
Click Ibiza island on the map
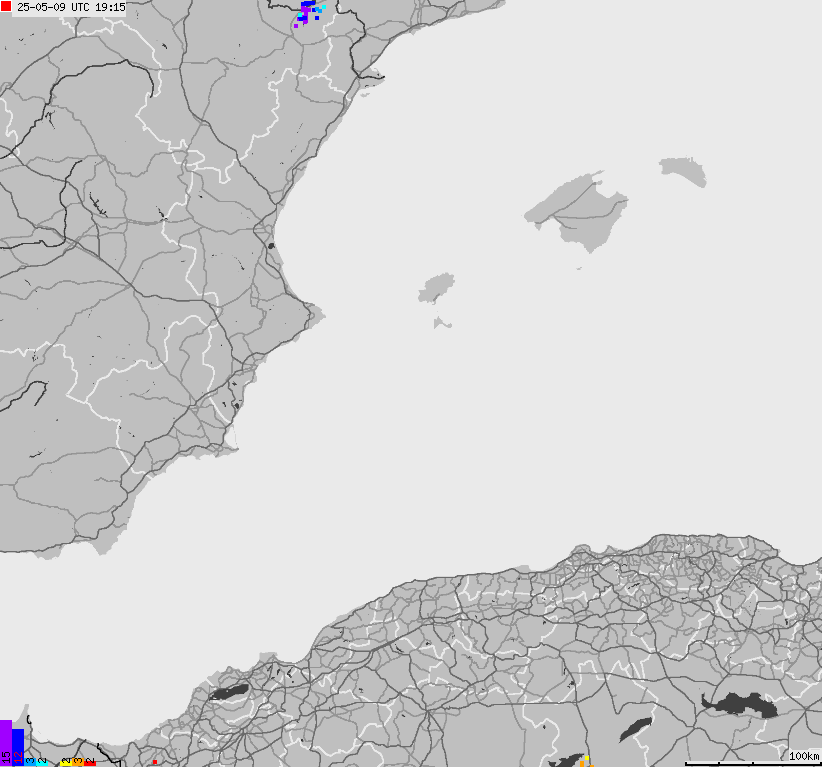(436, 288)
